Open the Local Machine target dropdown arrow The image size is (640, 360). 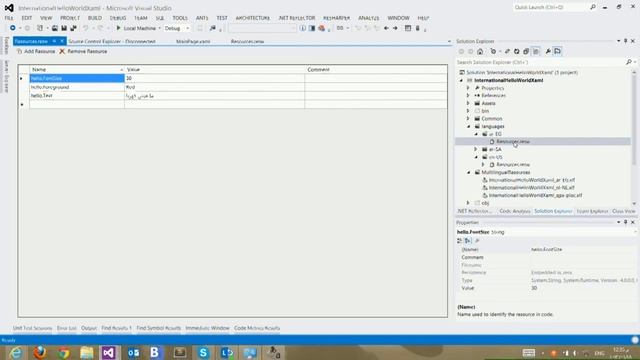pos(160,28)
